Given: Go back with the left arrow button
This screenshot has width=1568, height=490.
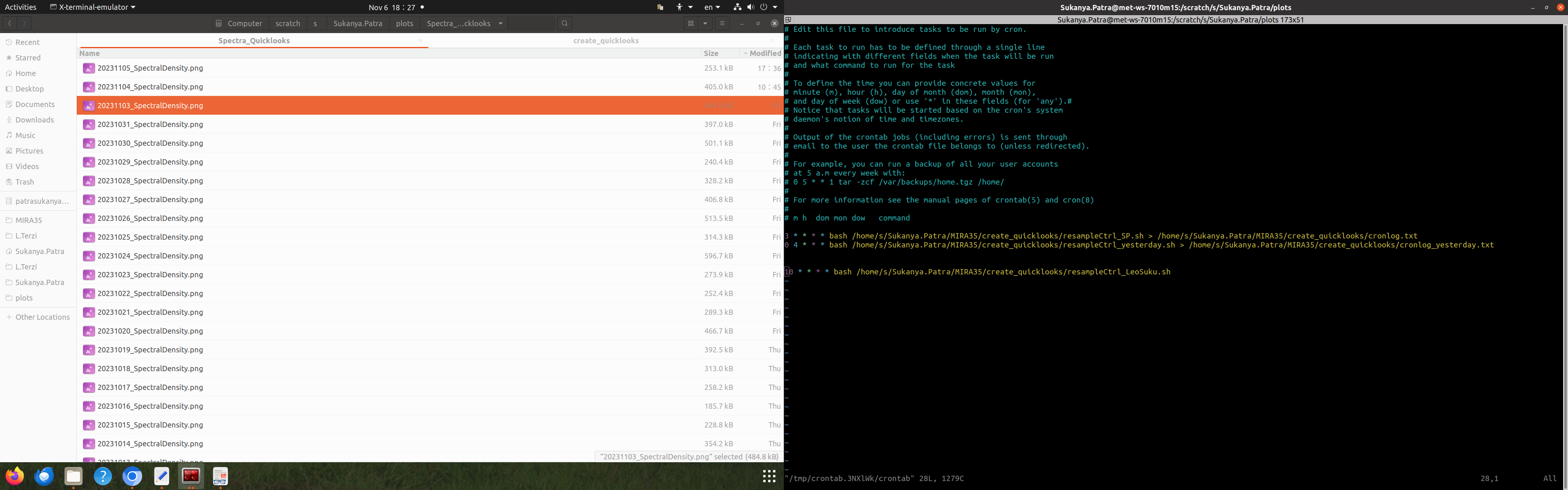Looking at the screenshot, I should click(10, 23).
